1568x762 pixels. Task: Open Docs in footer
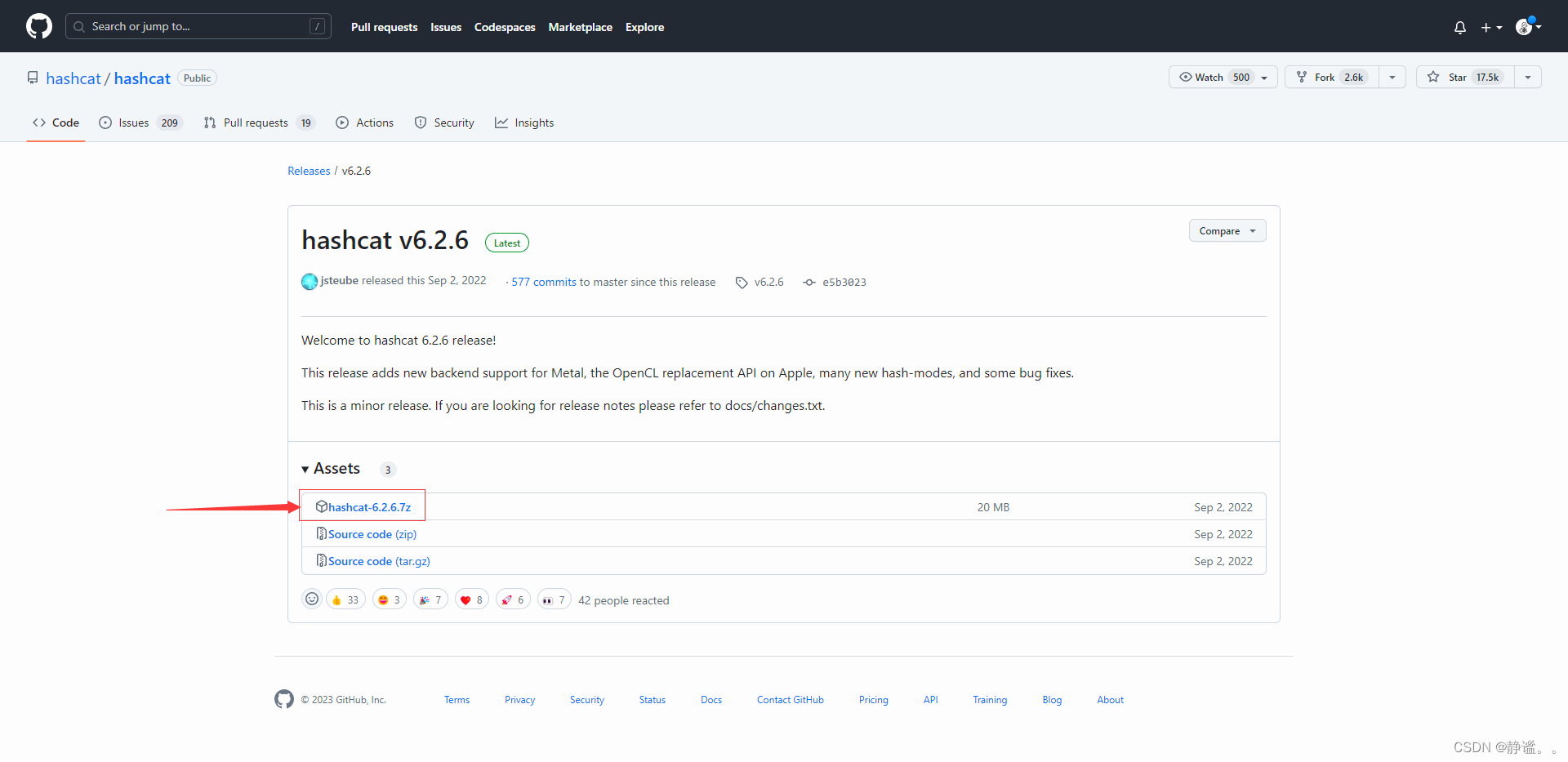coord(711,700)
